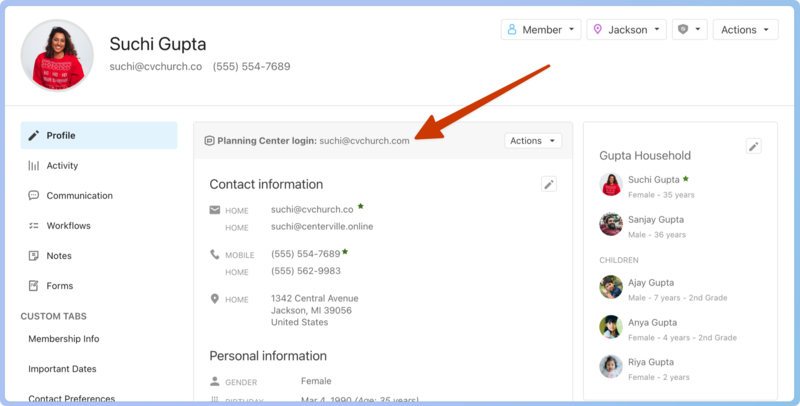Select the Profile tab
This screenshot has width=800, height=406.
99,136
